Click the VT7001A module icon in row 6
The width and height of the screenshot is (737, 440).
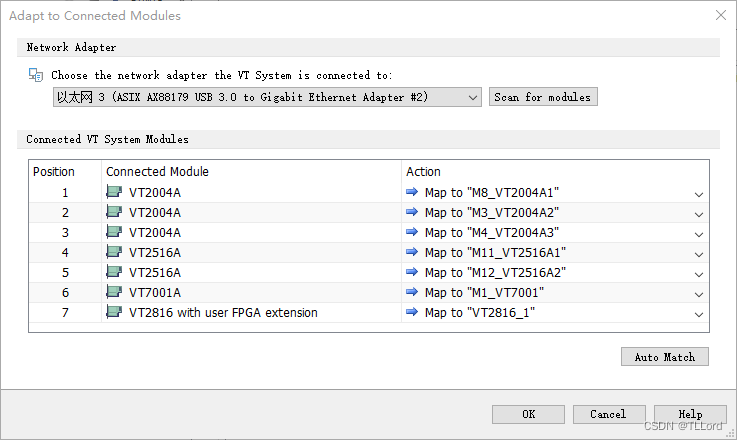pos(114,292)
